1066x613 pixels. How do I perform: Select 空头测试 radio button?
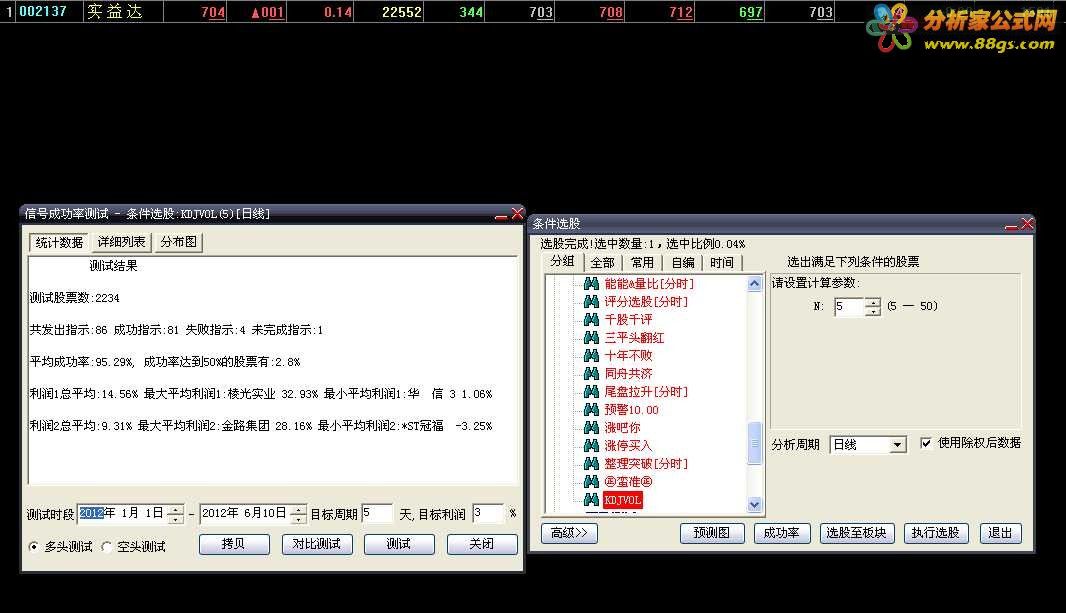[x=106, y=546]
